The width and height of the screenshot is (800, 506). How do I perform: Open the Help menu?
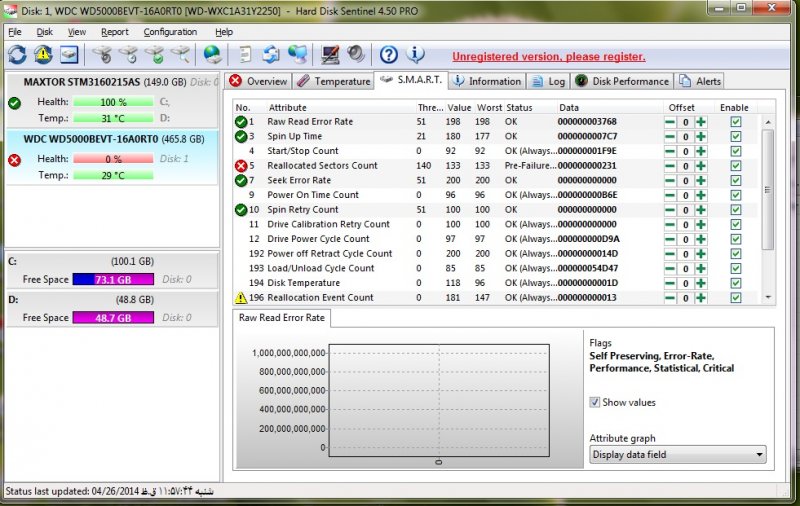click(223, 32)
